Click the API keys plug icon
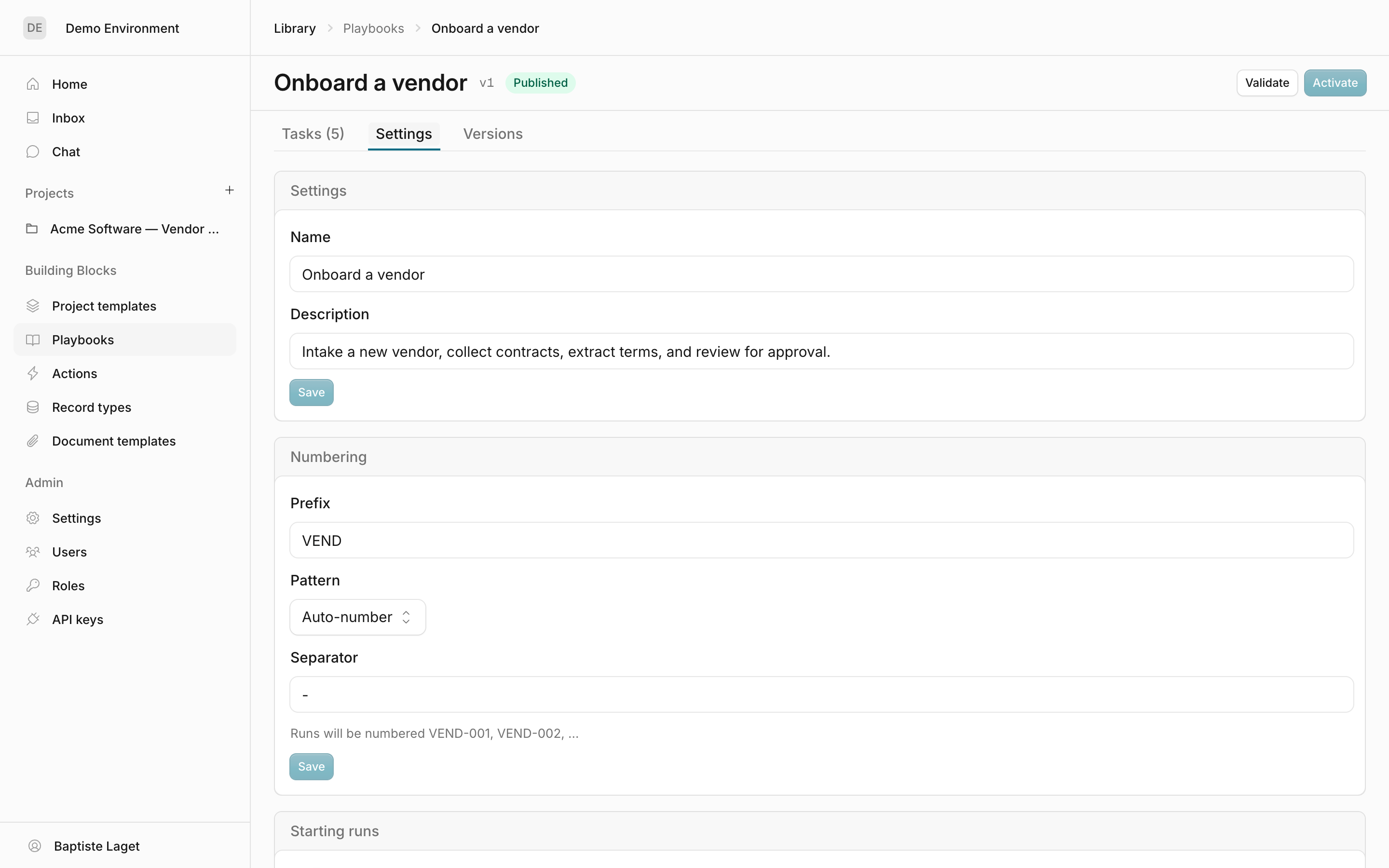This screenshot has height=868, width=1389. [x=33, y=620]
